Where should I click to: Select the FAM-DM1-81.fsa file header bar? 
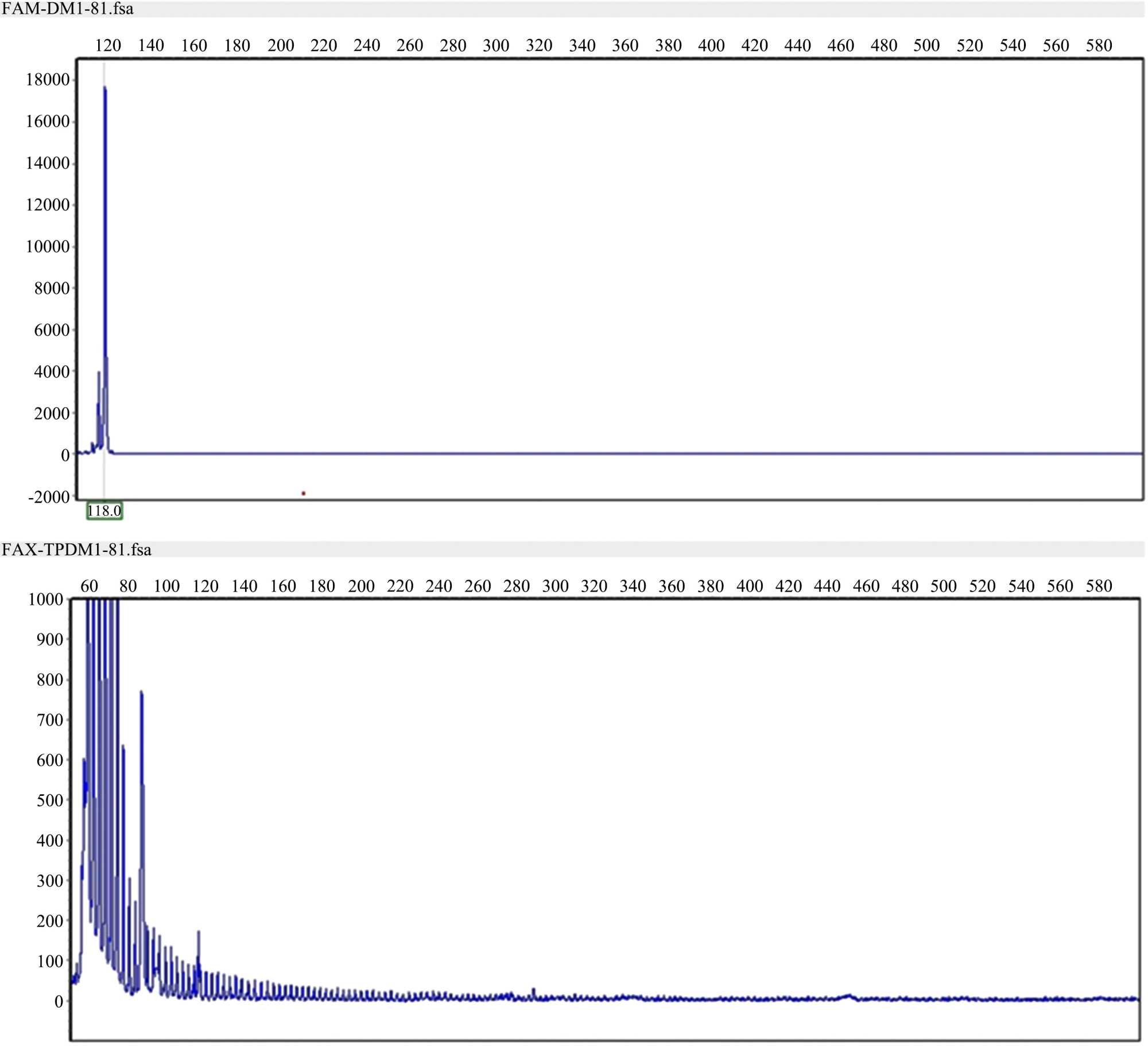68,9
